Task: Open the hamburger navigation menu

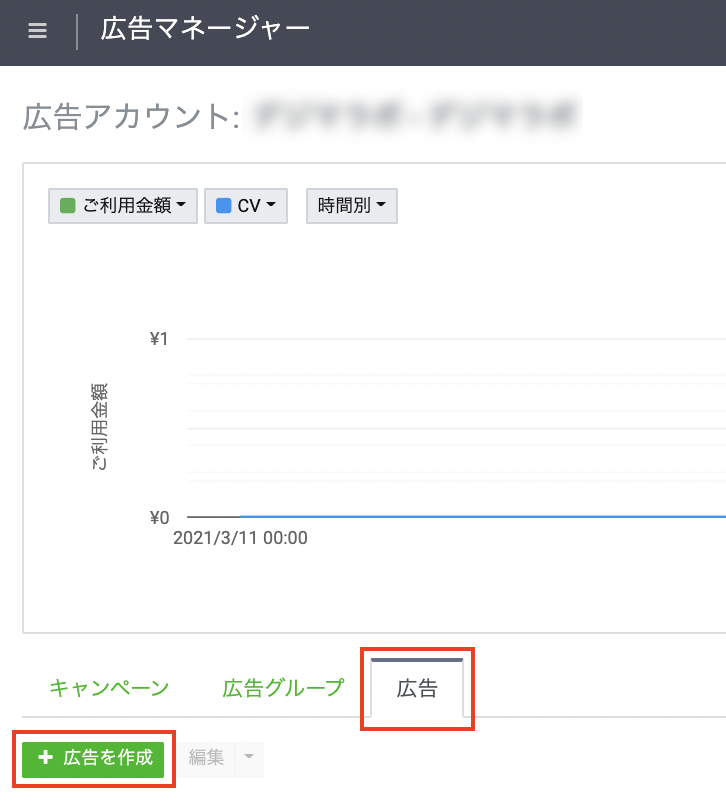Action: (37, 31)
